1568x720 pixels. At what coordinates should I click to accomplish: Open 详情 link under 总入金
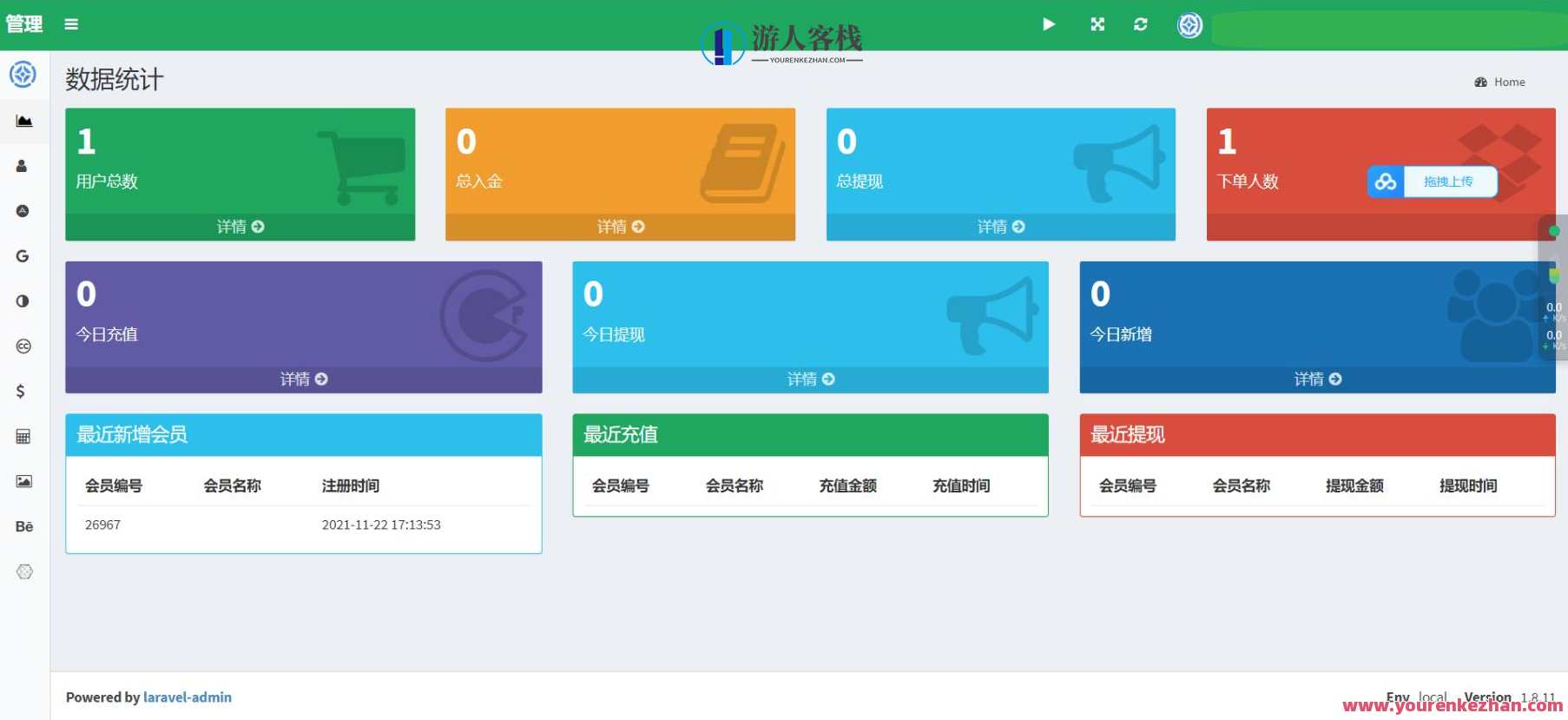click(x=620, y=227)
